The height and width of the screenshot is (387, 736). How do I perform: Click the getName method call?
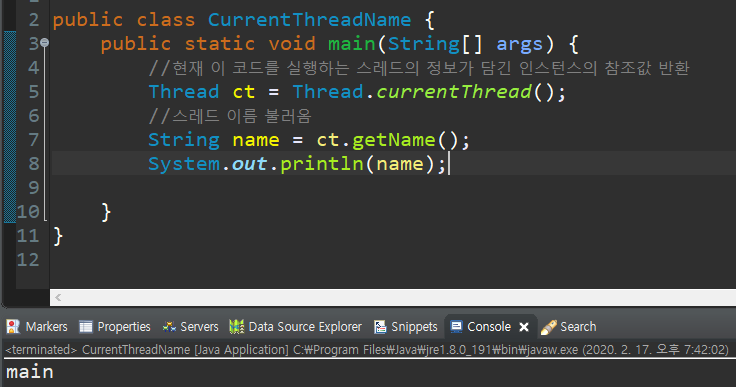(x=393, y=140)
